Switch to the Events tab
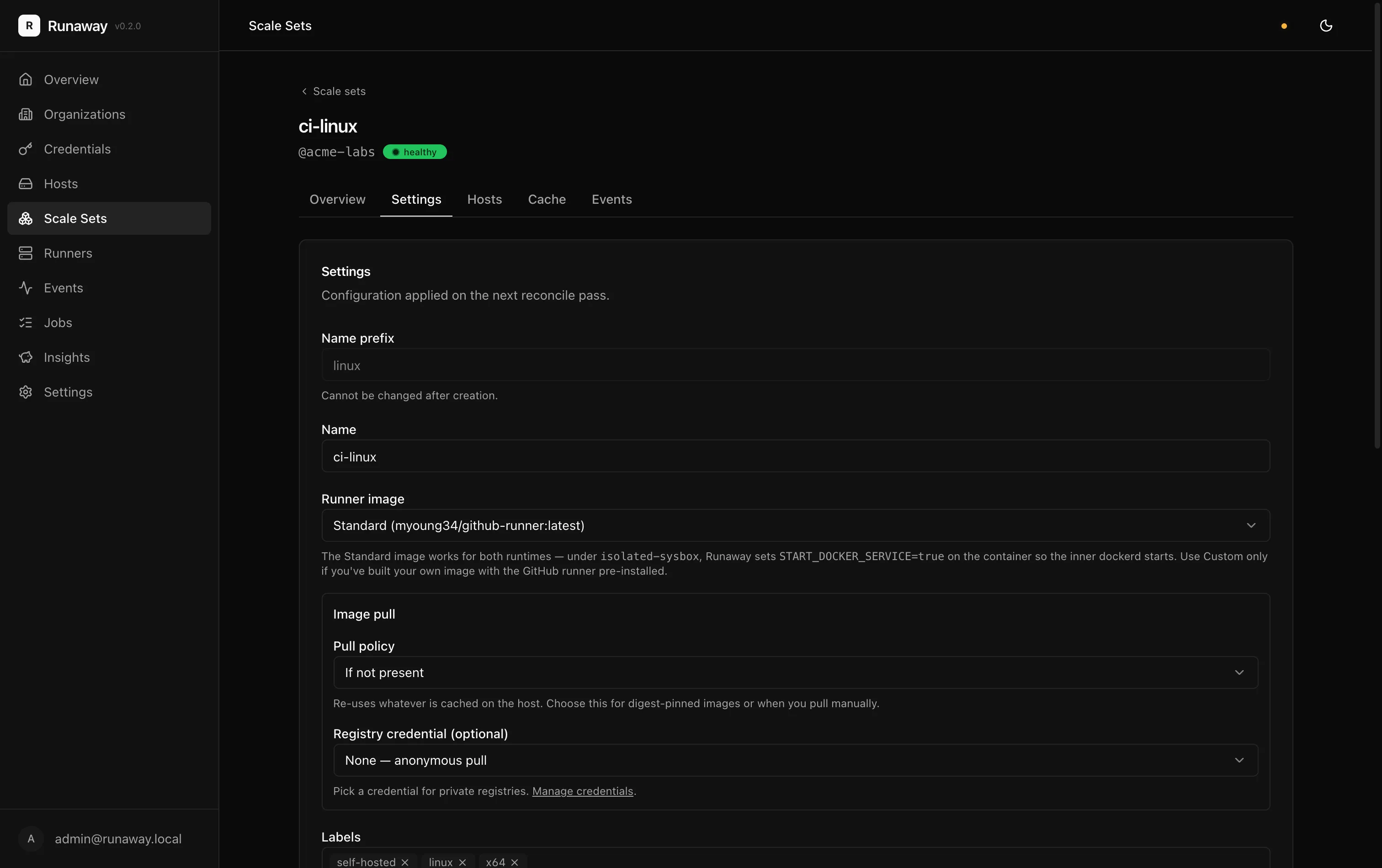Viewport: 1382px width, 868px height. point(612,199)
